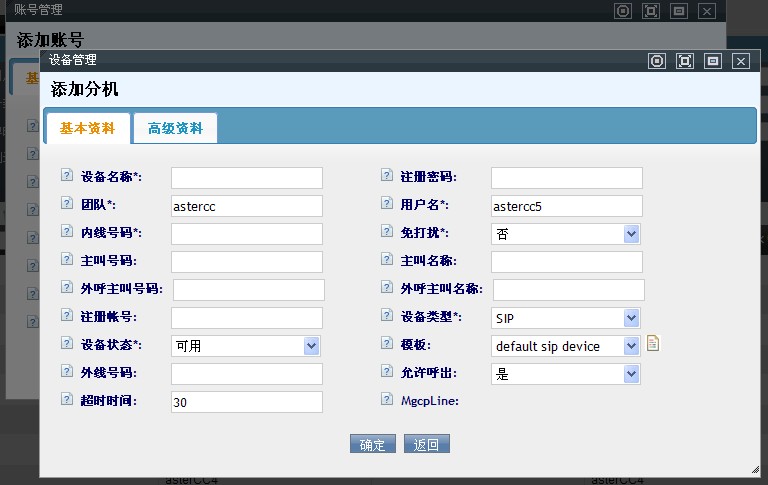Image resolution: width=768 pixels, height=485 pixels.
Task: Click the 超时时间 field containing 30
Action: [x=247, y=402]
